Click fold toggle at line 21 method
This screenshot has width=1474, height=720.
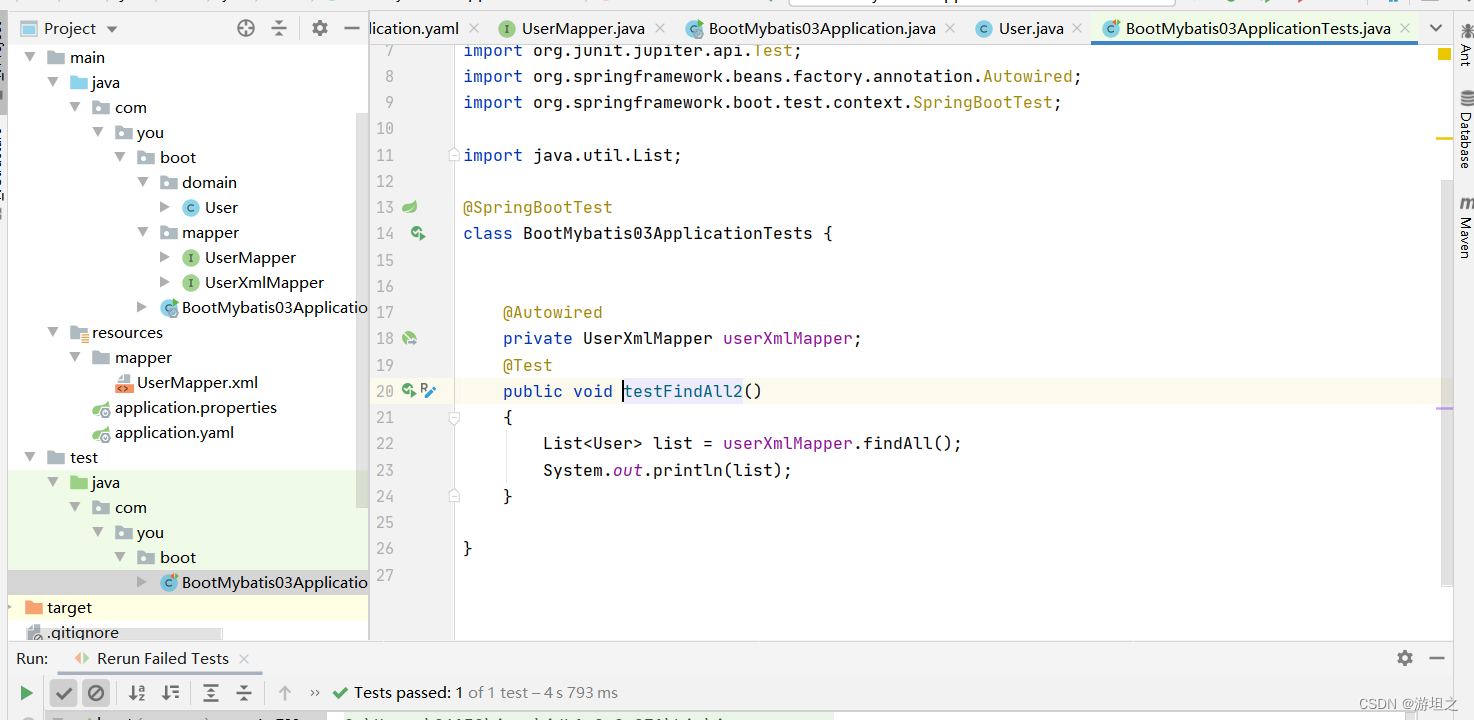454,417
